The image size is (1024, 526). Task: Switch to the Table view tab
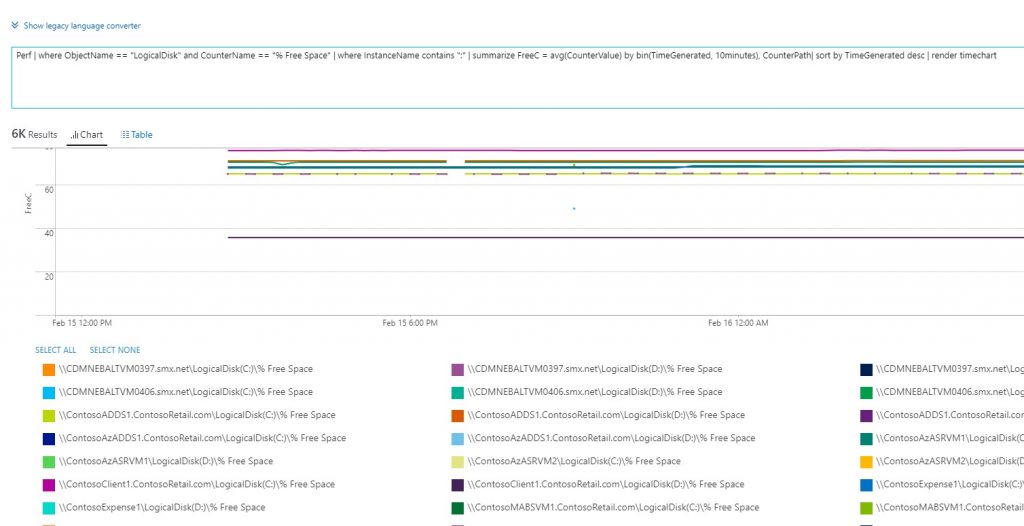[x=136, y=134]
